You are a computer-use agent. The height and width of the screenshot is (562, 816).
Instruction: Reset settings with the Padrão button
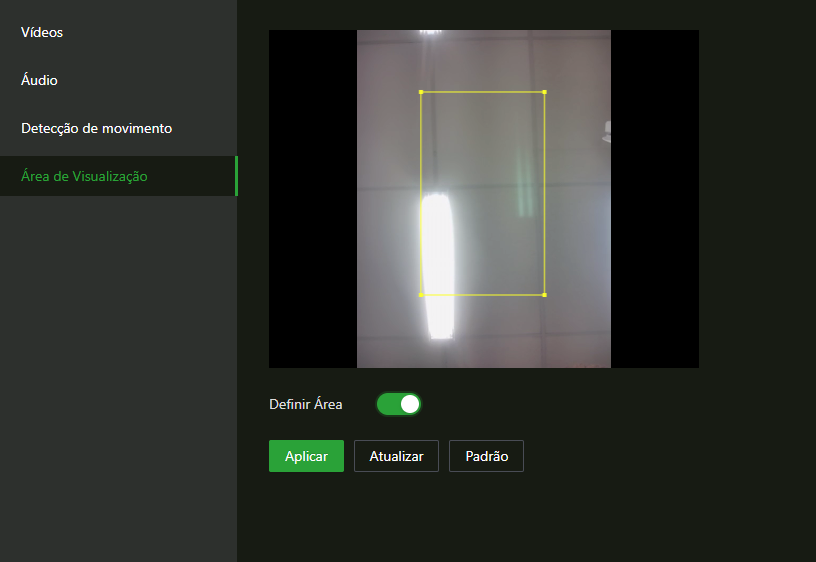(486, 456)
